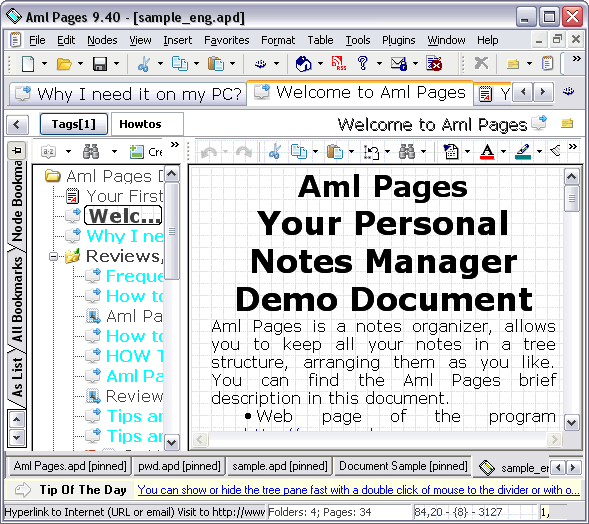Click the Cut scissors icon in main toolbar
The height and width of the screenshot is (524, 589).
click(143, 64)
